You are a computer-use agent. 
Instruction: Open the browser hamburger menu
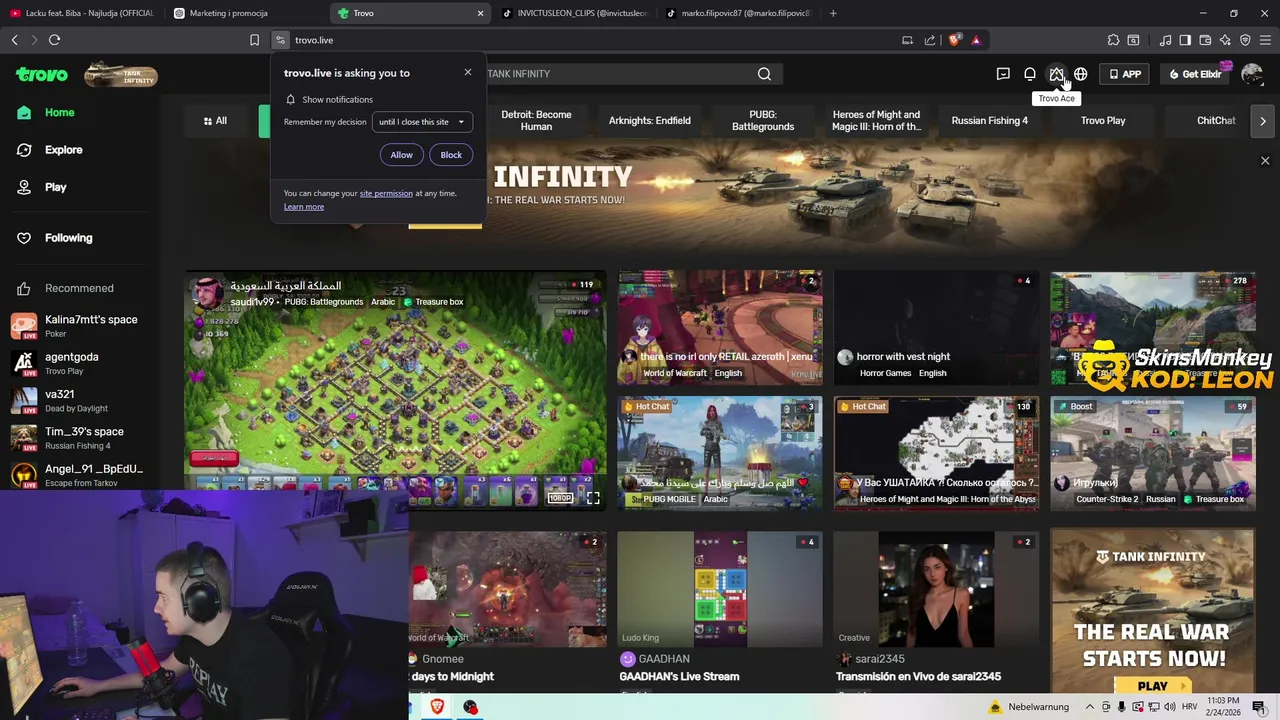(1265, 40)
